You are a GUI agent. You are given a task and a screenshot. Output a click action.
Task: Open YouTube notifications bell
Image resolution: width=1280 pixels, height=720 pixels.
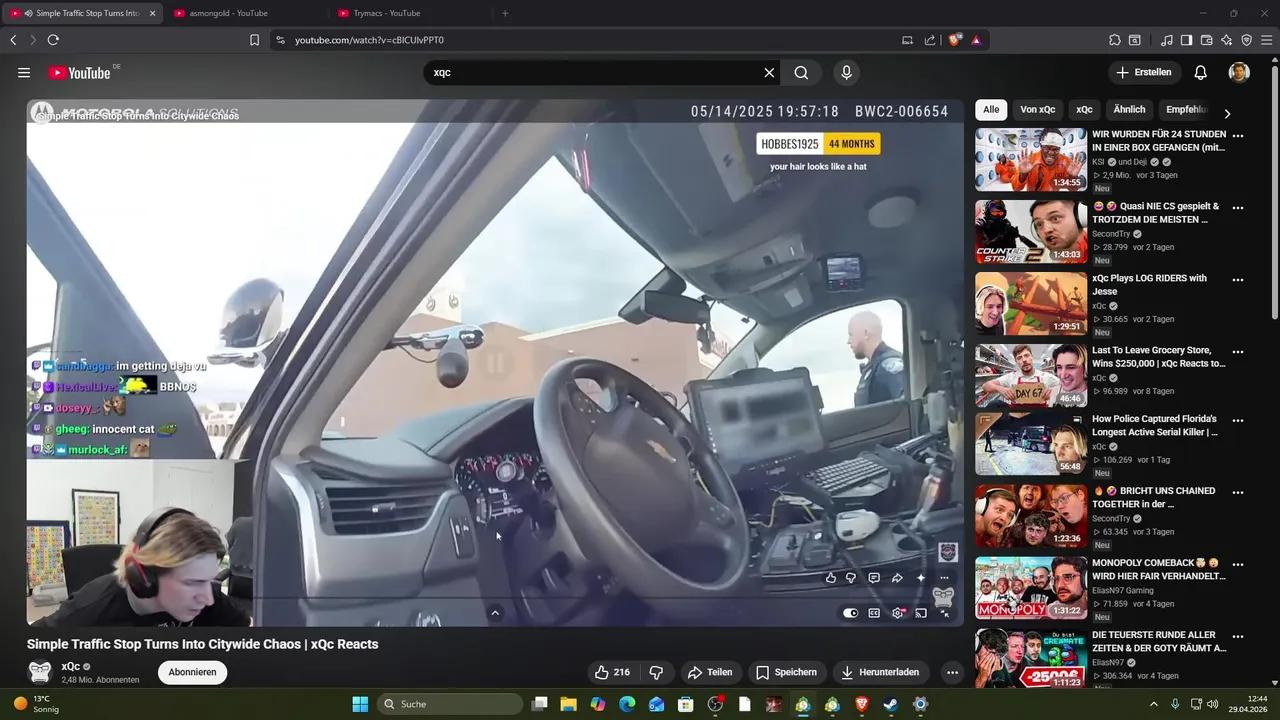[1201, 73]
